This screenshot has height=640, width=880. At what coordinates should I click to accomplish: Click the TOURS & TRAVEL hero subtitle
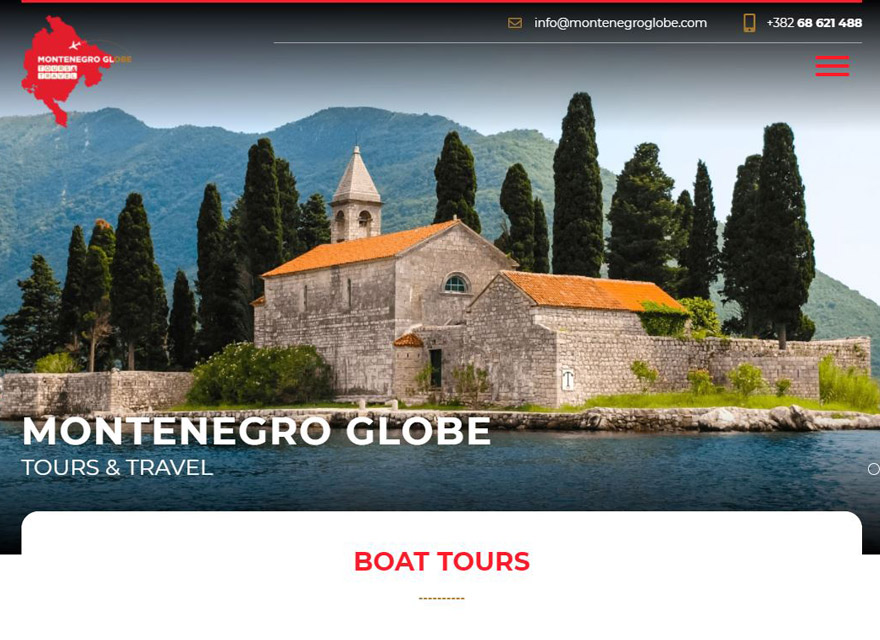click(x=117, y=468)
